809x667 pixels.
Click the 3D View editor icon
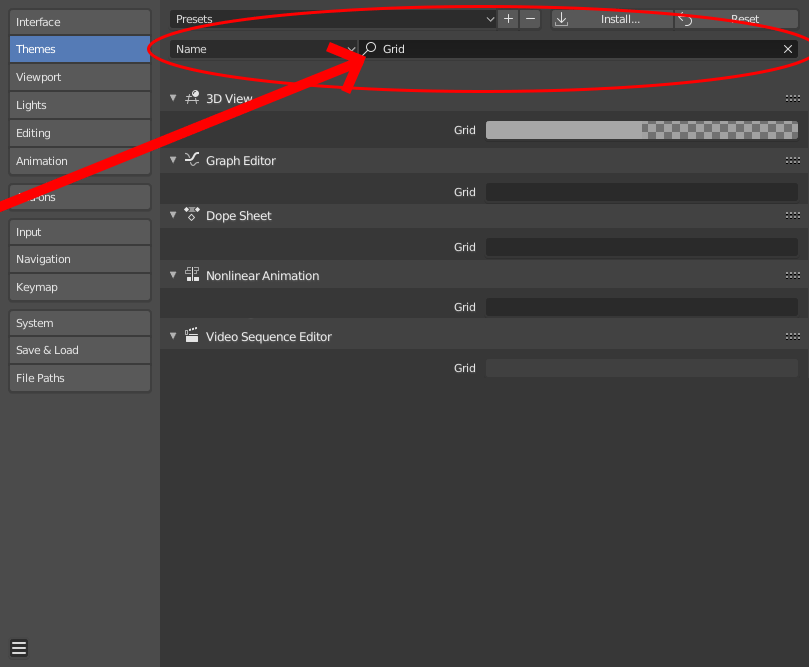tap(192, 97)
